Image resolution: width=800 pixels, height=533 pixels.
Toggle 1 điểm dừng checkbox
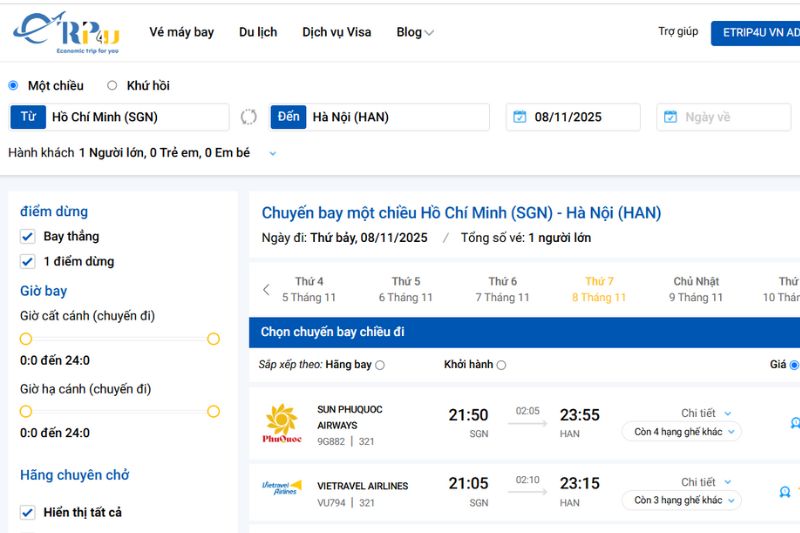pos(28,261)
